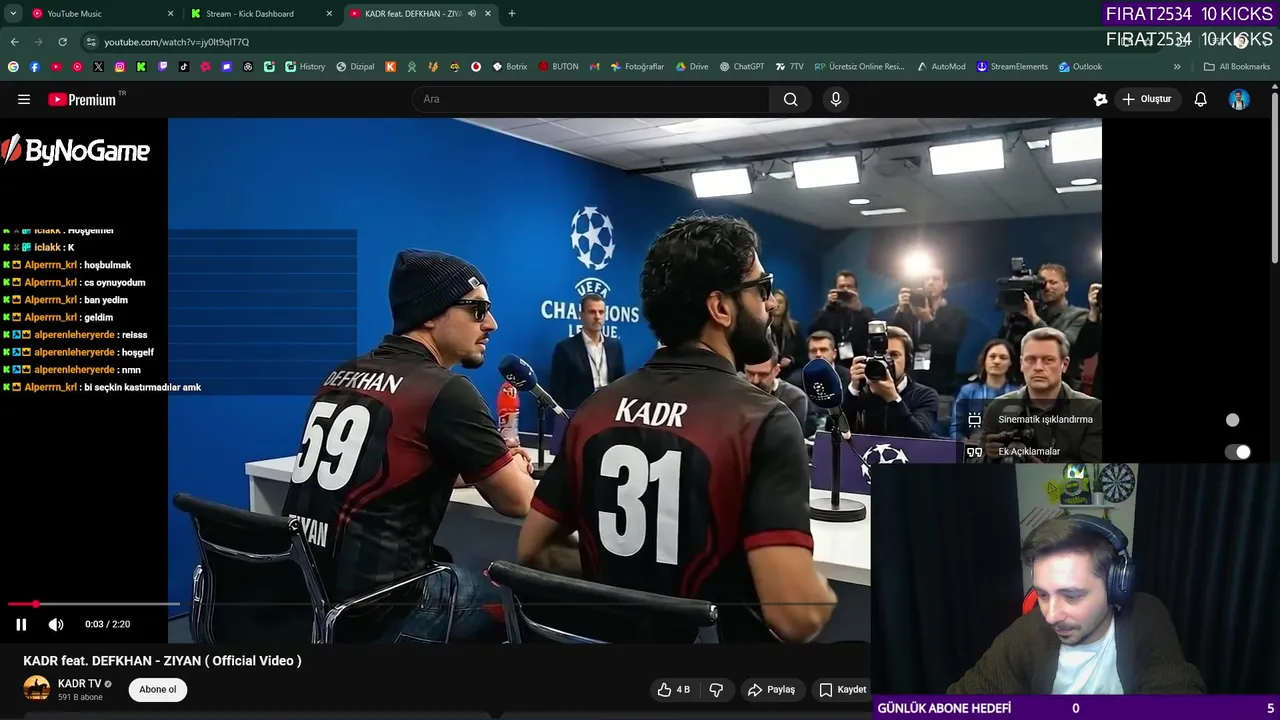This screenshot has height=720, width=1280.
Task: Expand the hidden bookmarks overflow chevron
Action: coord(1177,67)
